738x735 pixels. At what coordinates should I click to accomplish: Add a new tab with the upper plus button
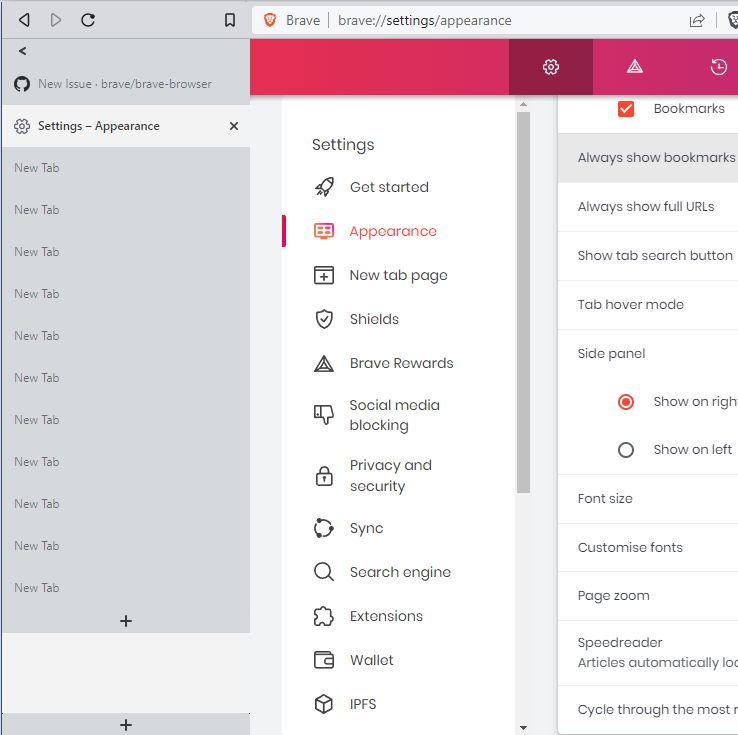tap(126, 621)
